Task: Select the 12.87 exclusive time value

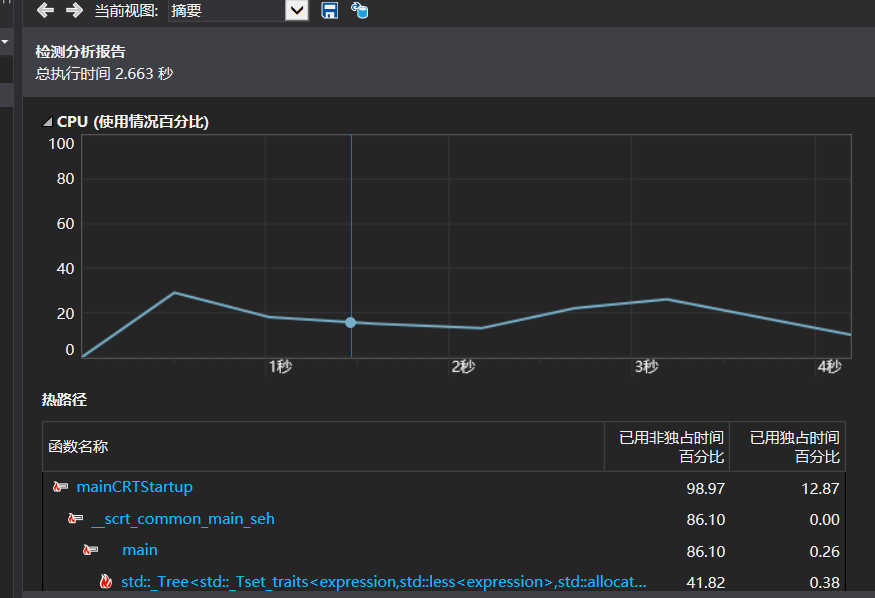Action: pos(820,489)
